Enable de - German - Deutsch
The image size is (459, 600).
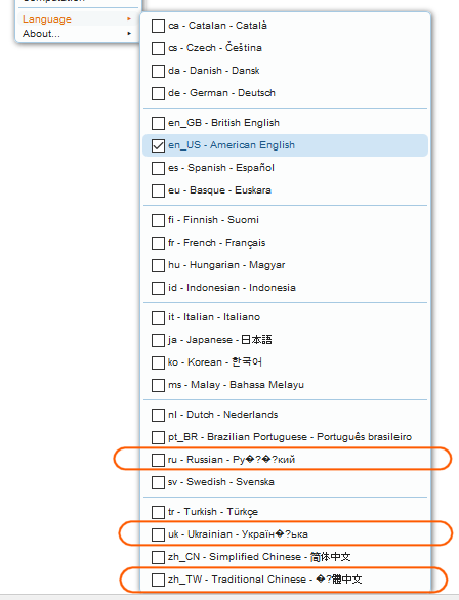click(285, 93)
